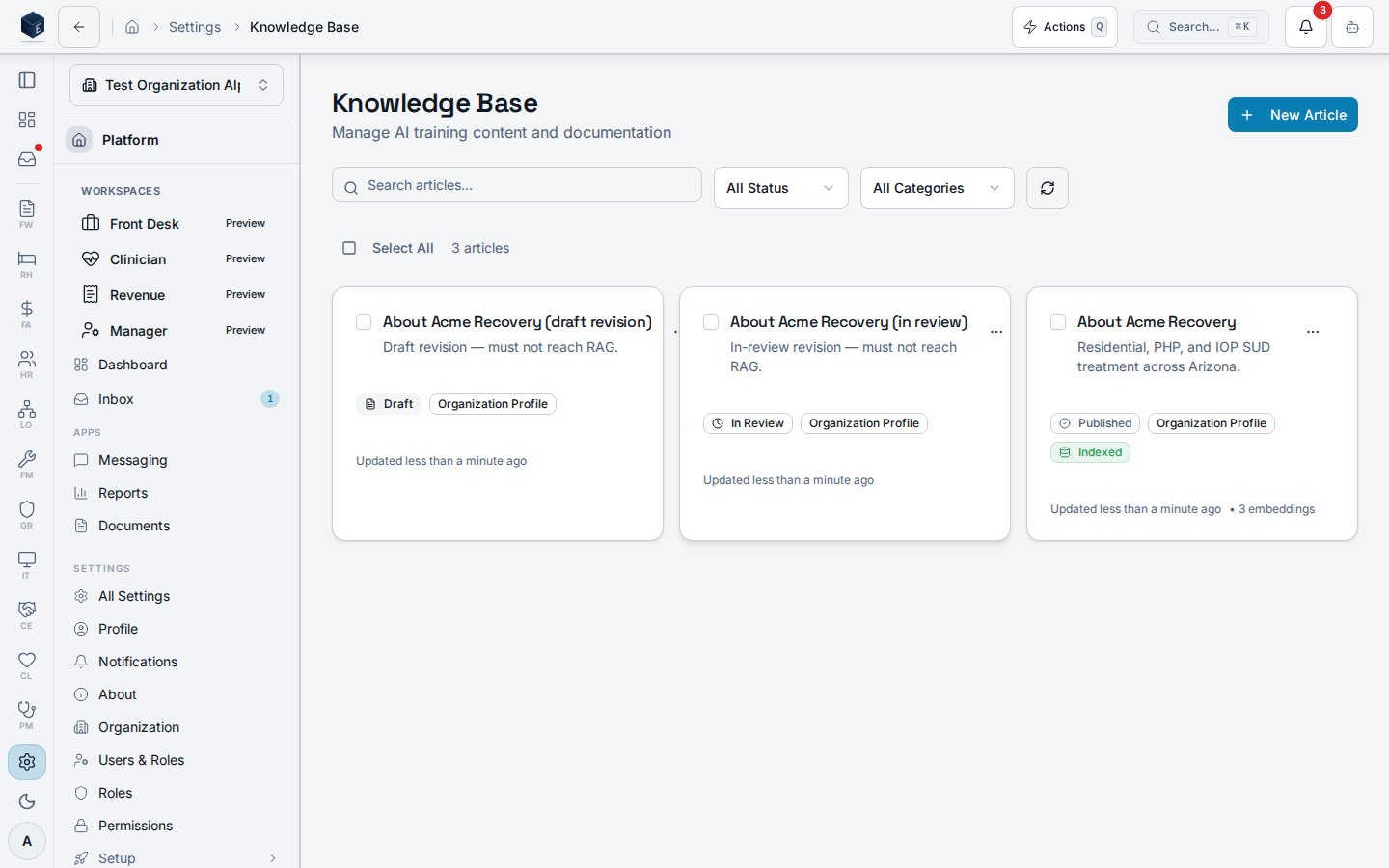
Task: Open the FW document icon in rail
Action: [27, 212]
